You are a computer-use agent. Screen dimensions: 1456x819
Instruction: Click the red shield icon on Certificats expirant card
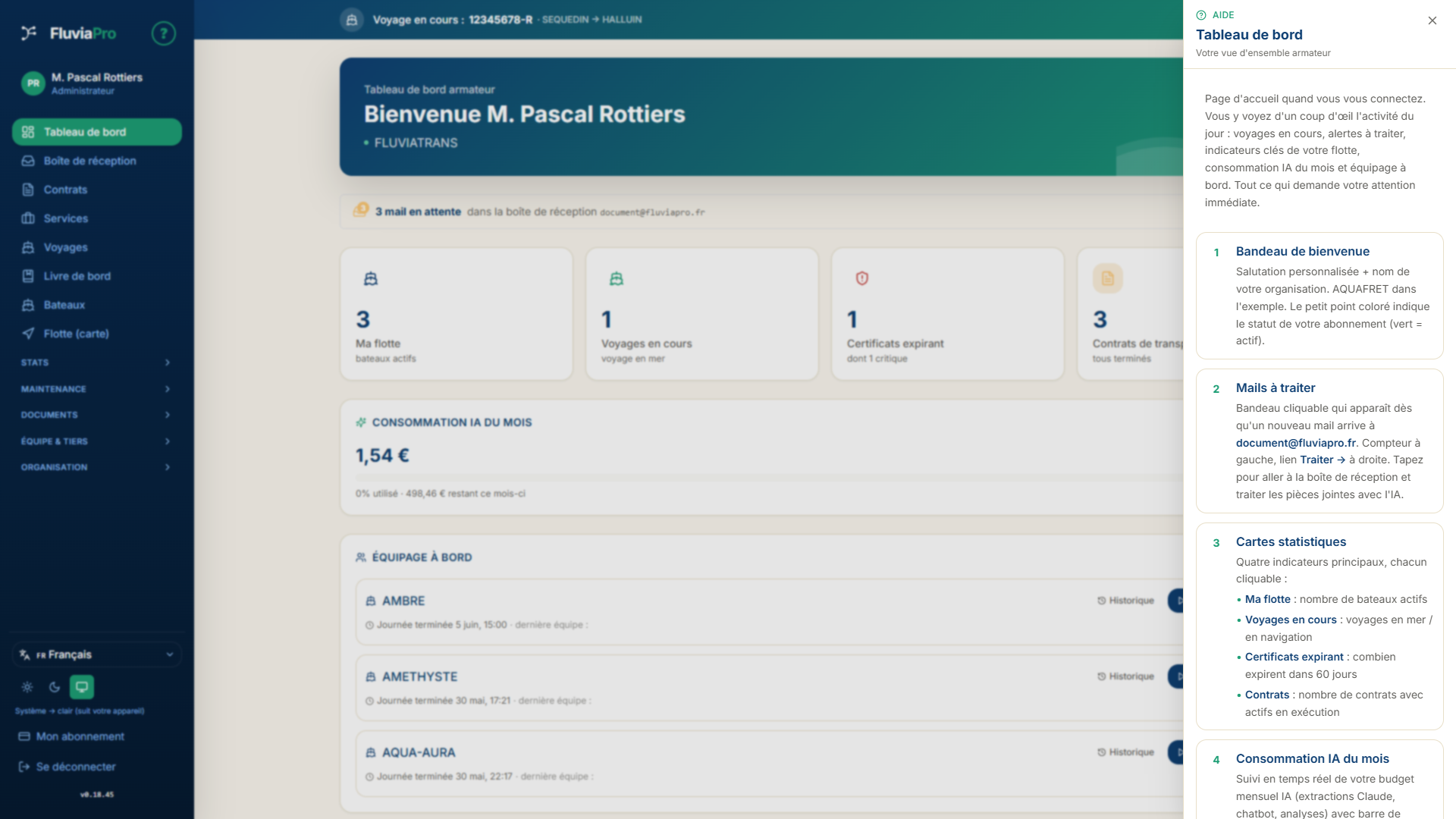coord(862,278)
